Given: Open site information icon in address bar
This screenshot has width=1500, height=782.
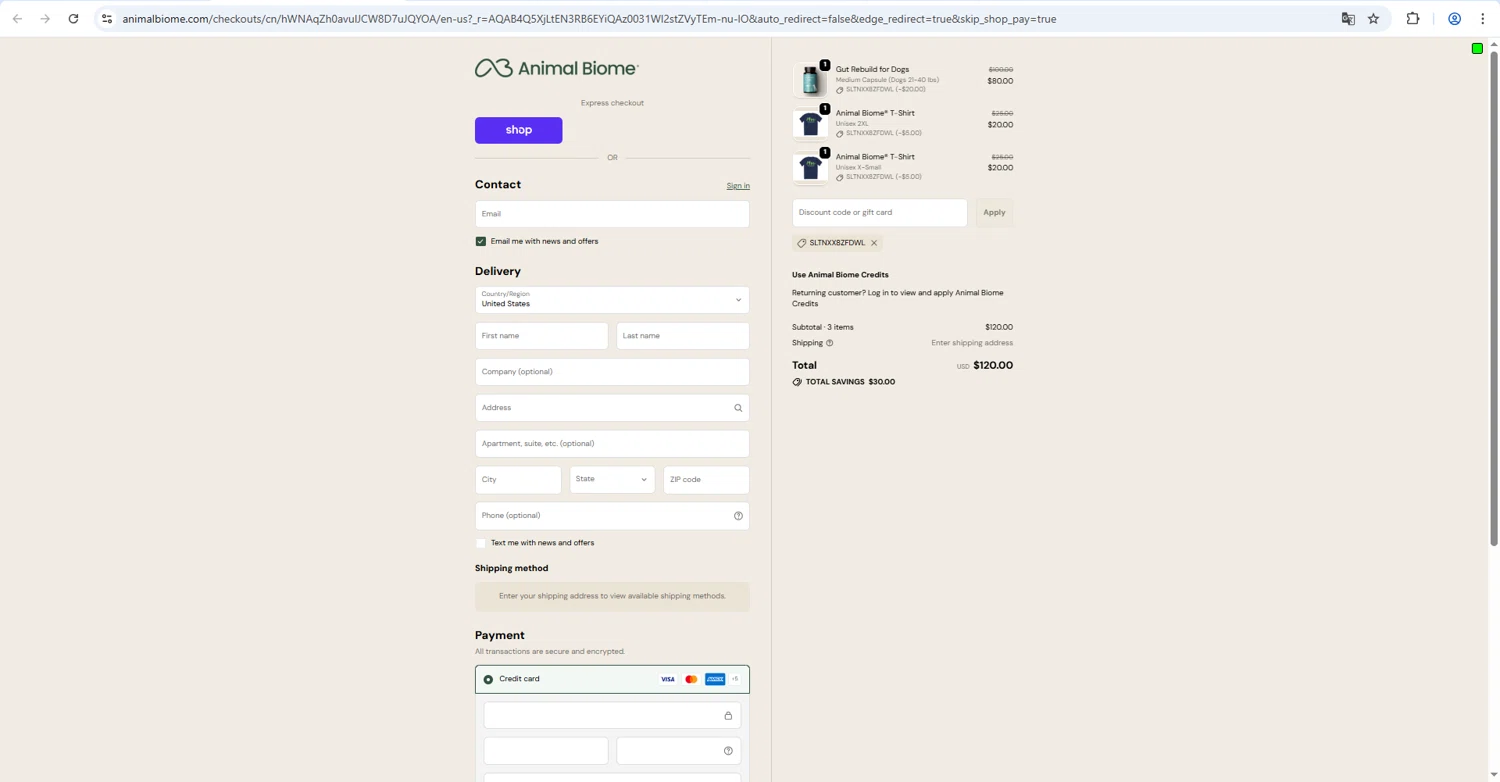Looking at the screenshot, I should [x=107, y=19].
